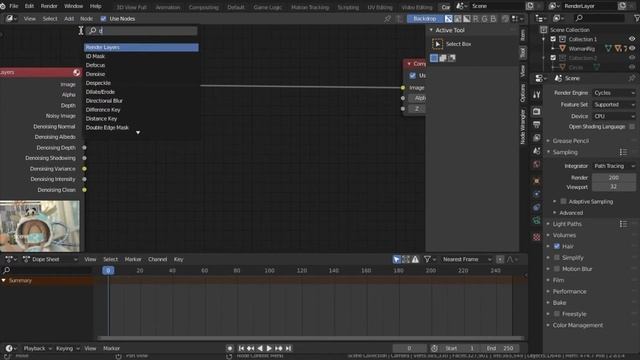640x360 pixels.
Task: Open the Dope Sheet mode dropdown
Action: tap(50, 259)
